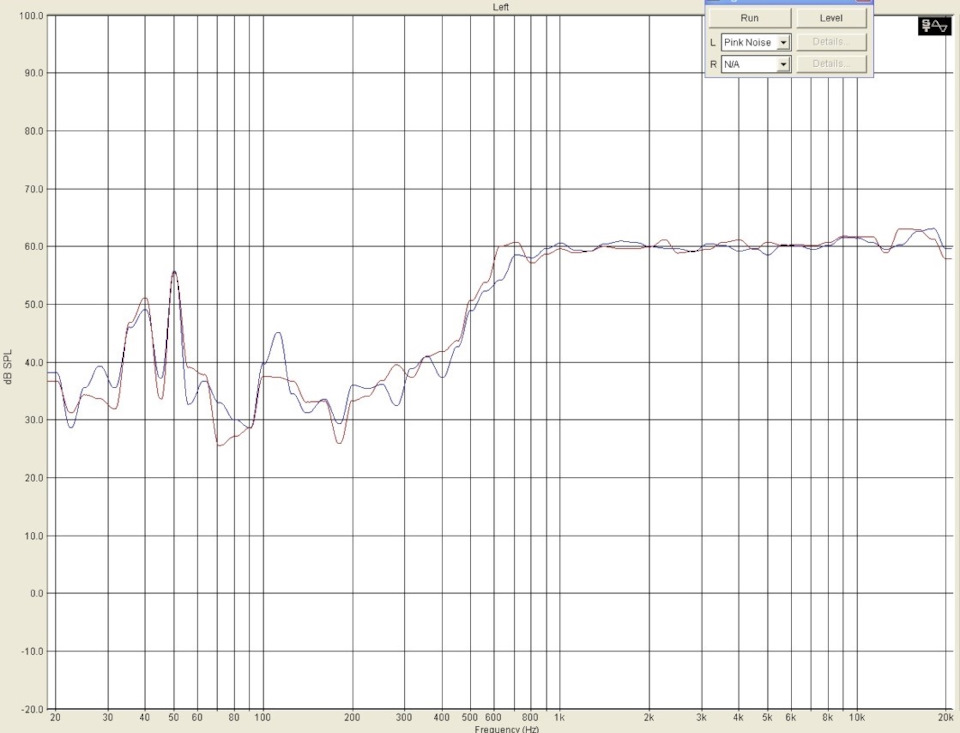This screenshot has height=733, width=960.
Task: Click the blue trace peak near 100 Hz
Action: (278, 334)
